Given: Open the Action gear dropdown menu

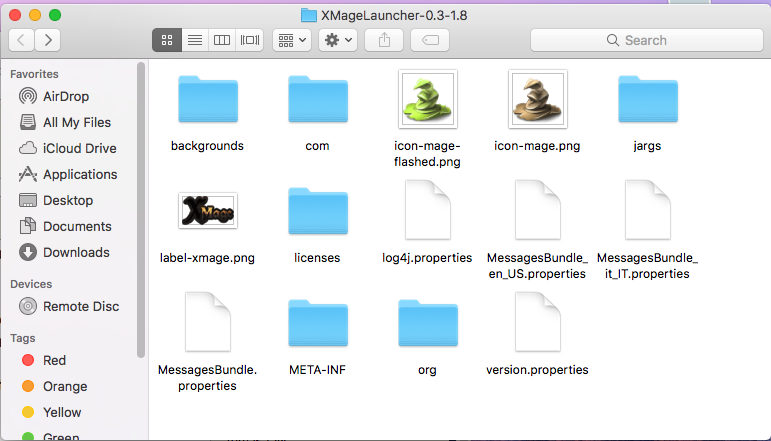Looking at the screenshot, I should point(338,40).
